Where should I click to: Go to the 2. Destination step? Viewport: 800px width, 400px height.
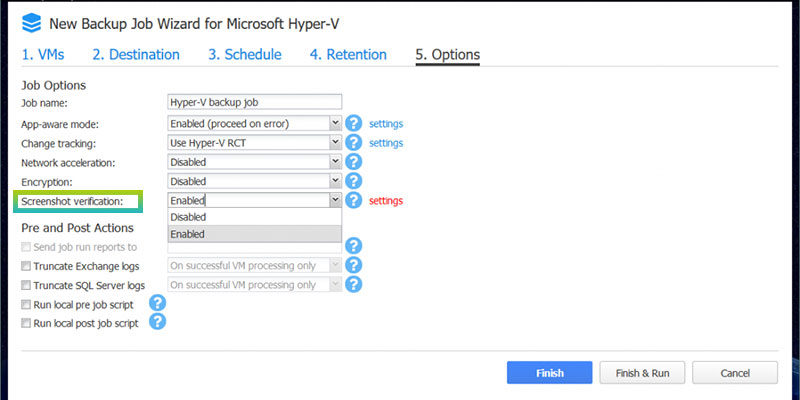click(x=136, y=55)
